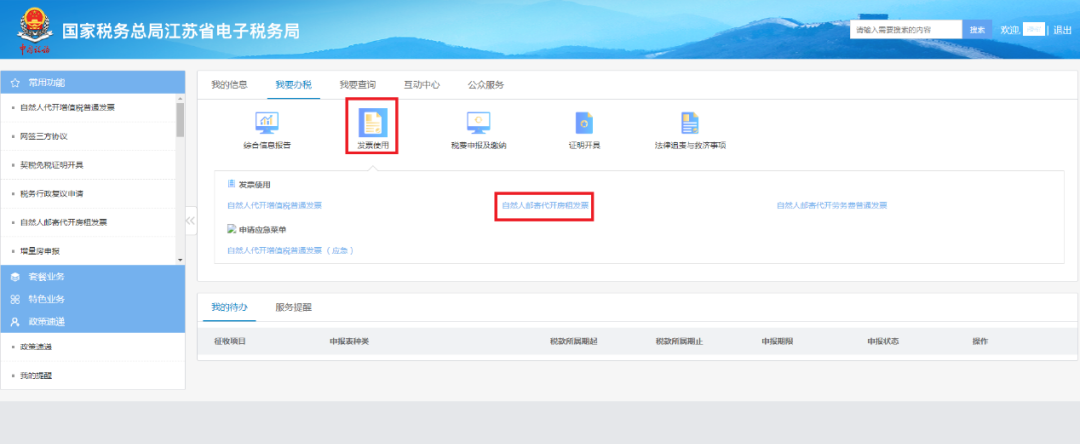Open the 综合信息报告 icon
The height and width of the screenshot is (444, 1080).
(x=267, y=123)
